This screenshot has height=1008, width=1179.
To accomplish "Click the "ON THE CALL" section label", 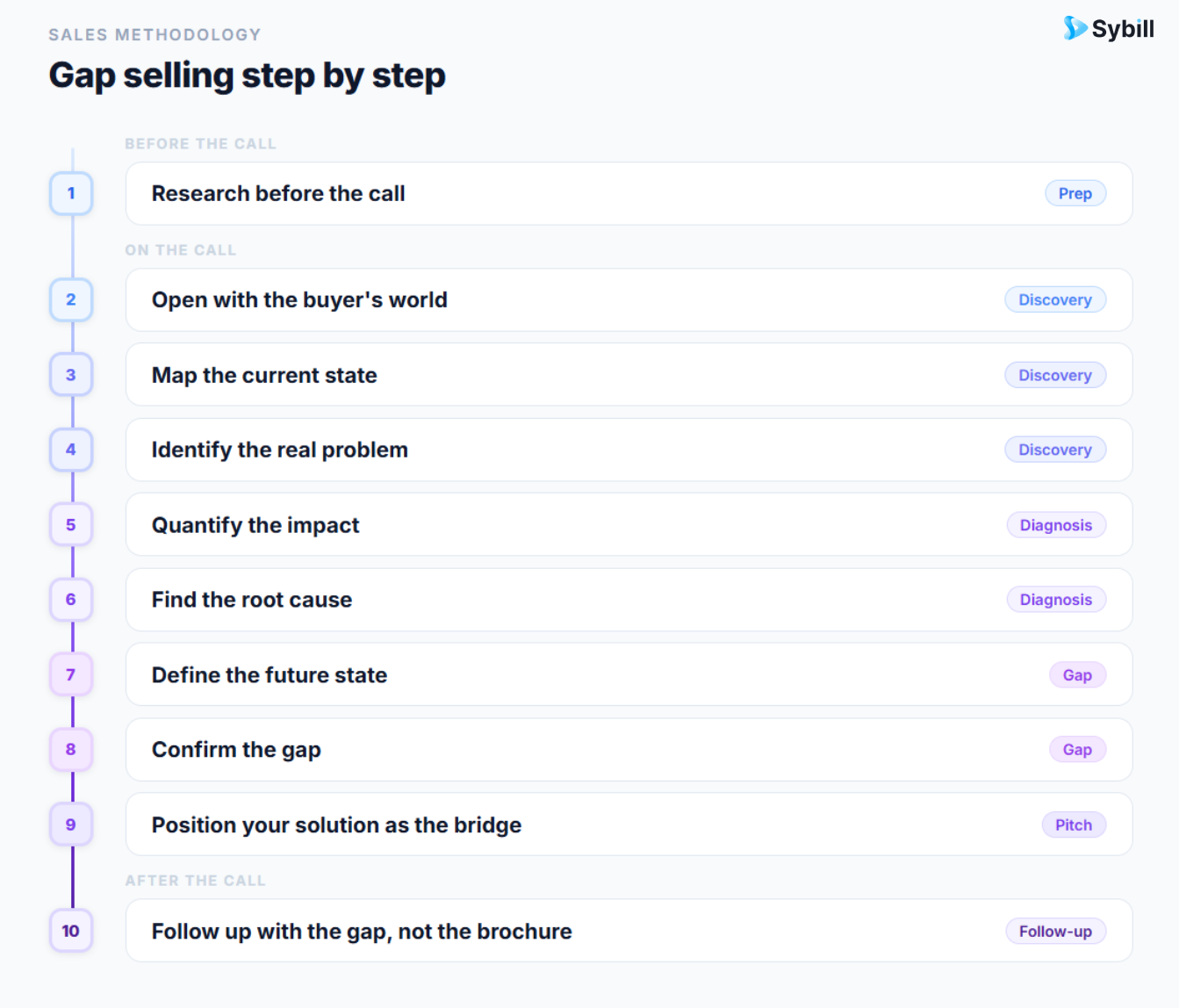I will point(180,250).
